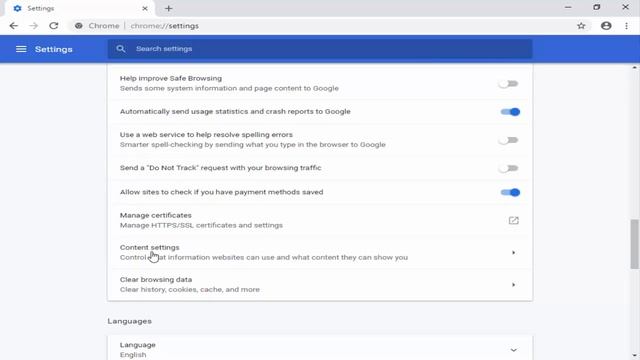Turn off payment methods check toggle

(510, 192)
